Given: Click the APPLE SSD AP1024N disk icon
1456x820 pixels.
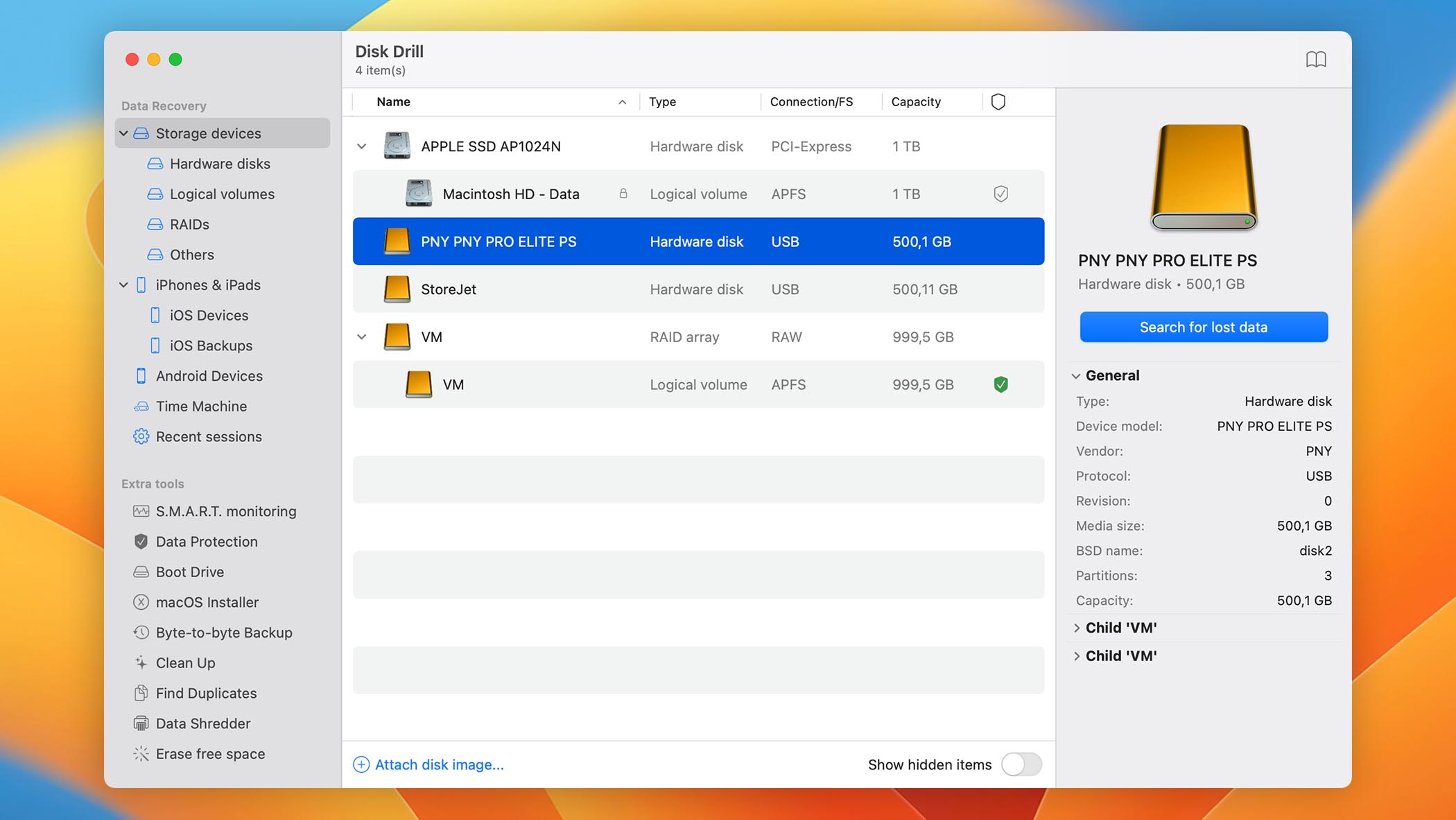Looking at the screenshot, I should [x=397, y=146].
